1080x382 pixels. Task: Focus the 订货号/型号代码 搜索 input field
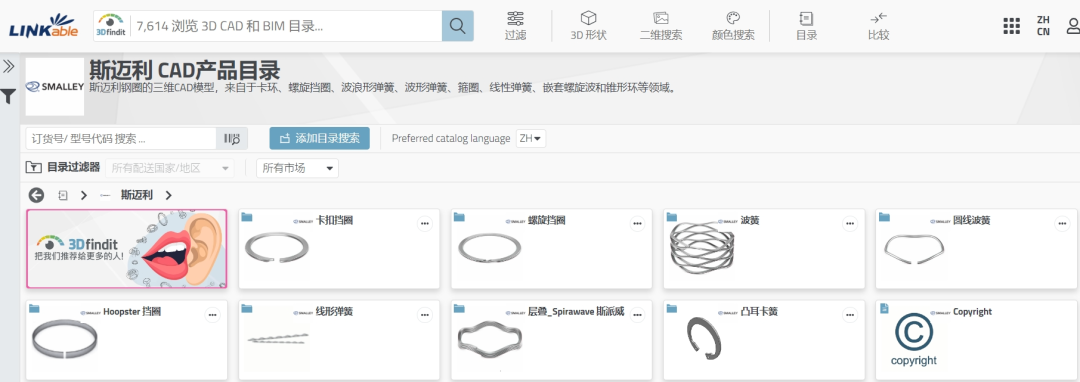[x=121, y=138]
